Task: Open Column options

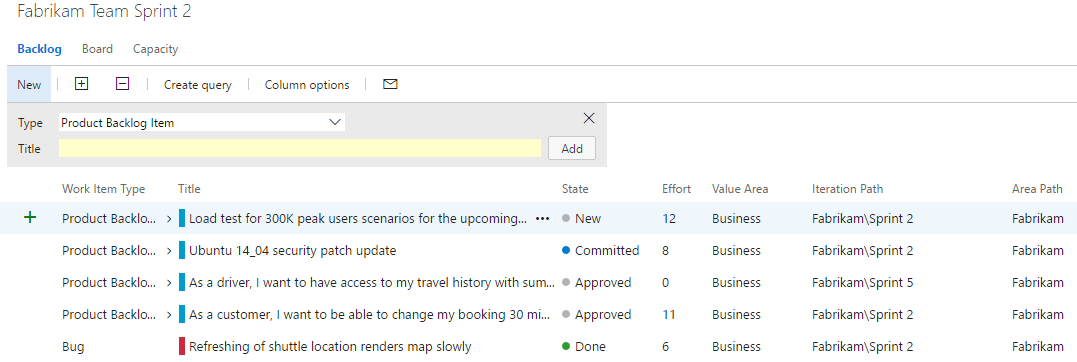Action: point(307,84)
